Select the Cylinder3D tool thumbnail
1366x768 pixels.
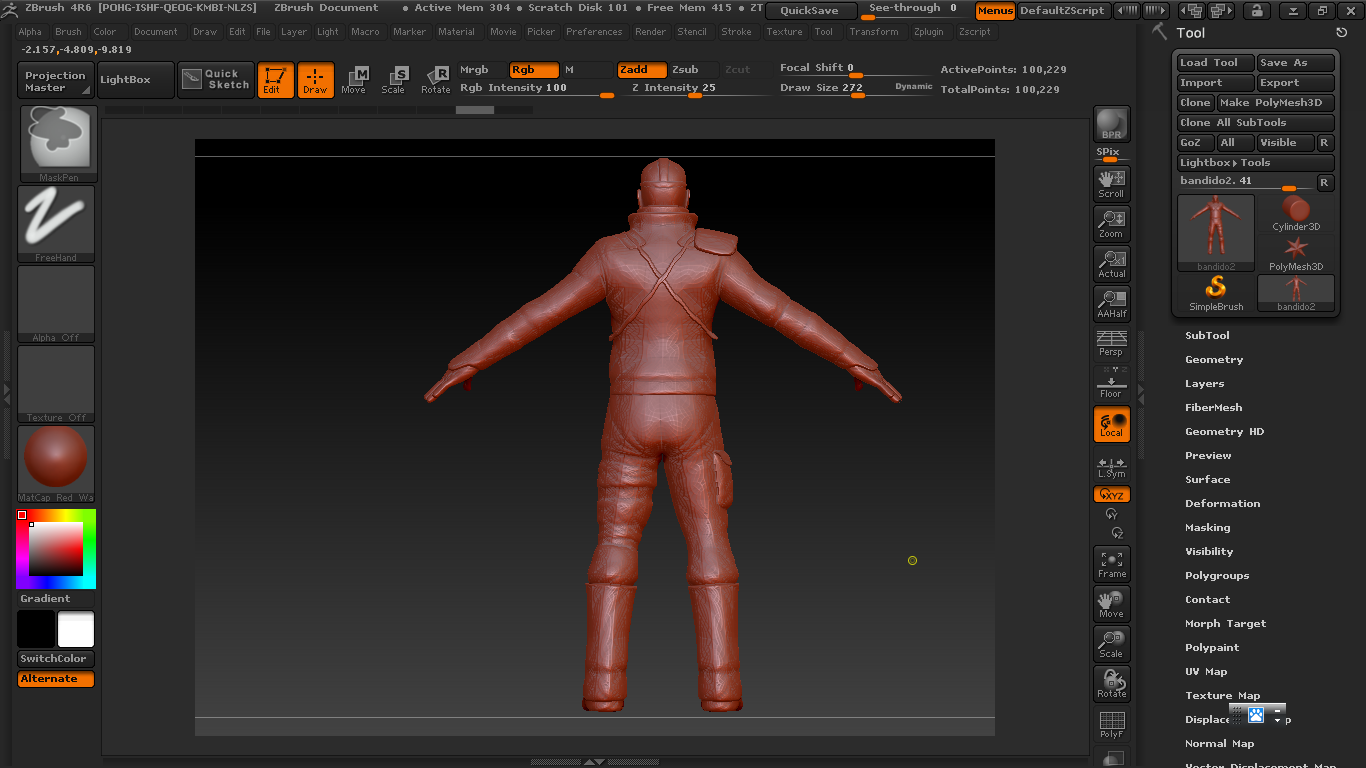(1296, 213)
